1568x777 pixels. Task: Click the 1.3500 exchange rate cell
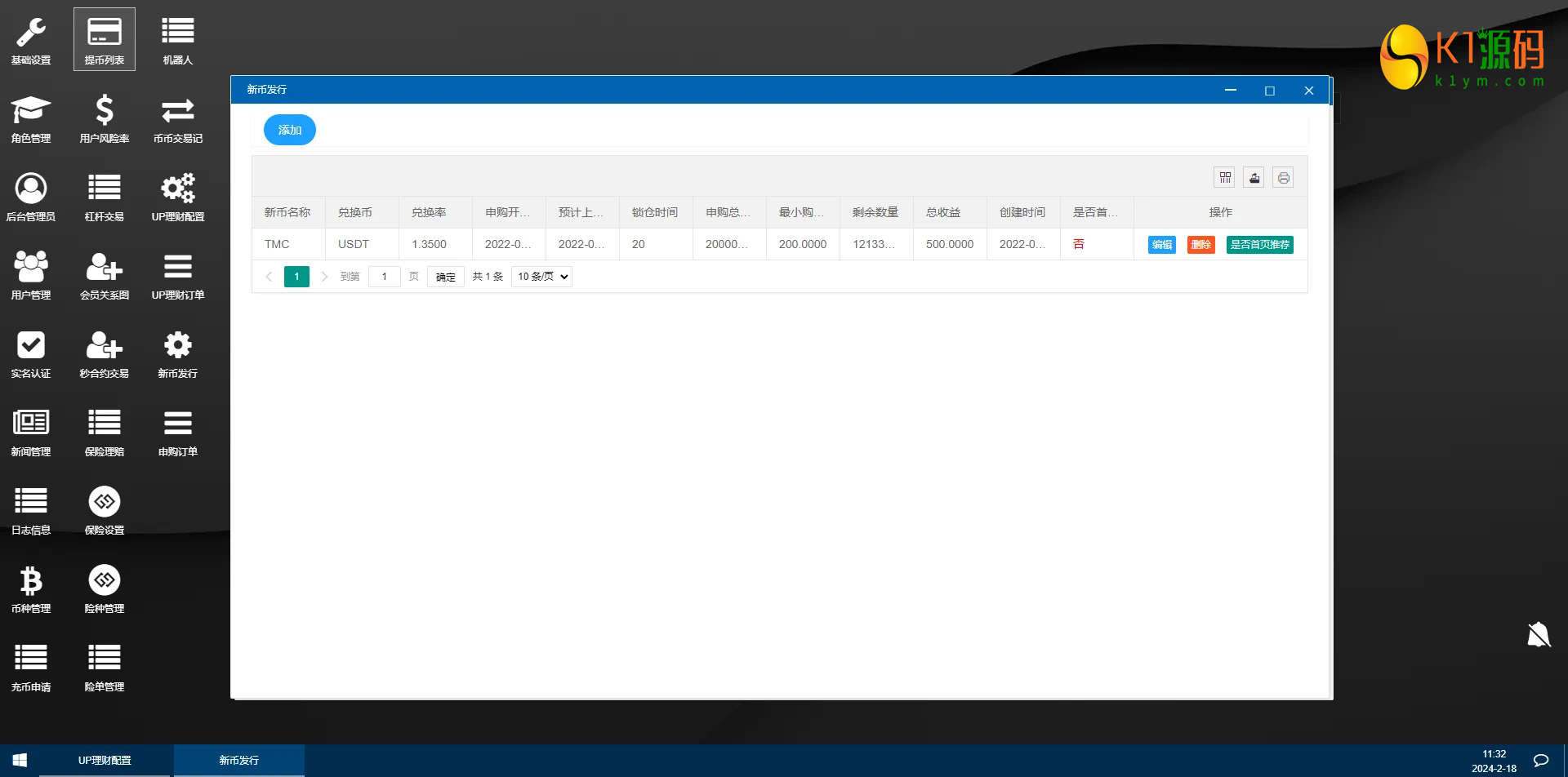(x=435, y=244)
